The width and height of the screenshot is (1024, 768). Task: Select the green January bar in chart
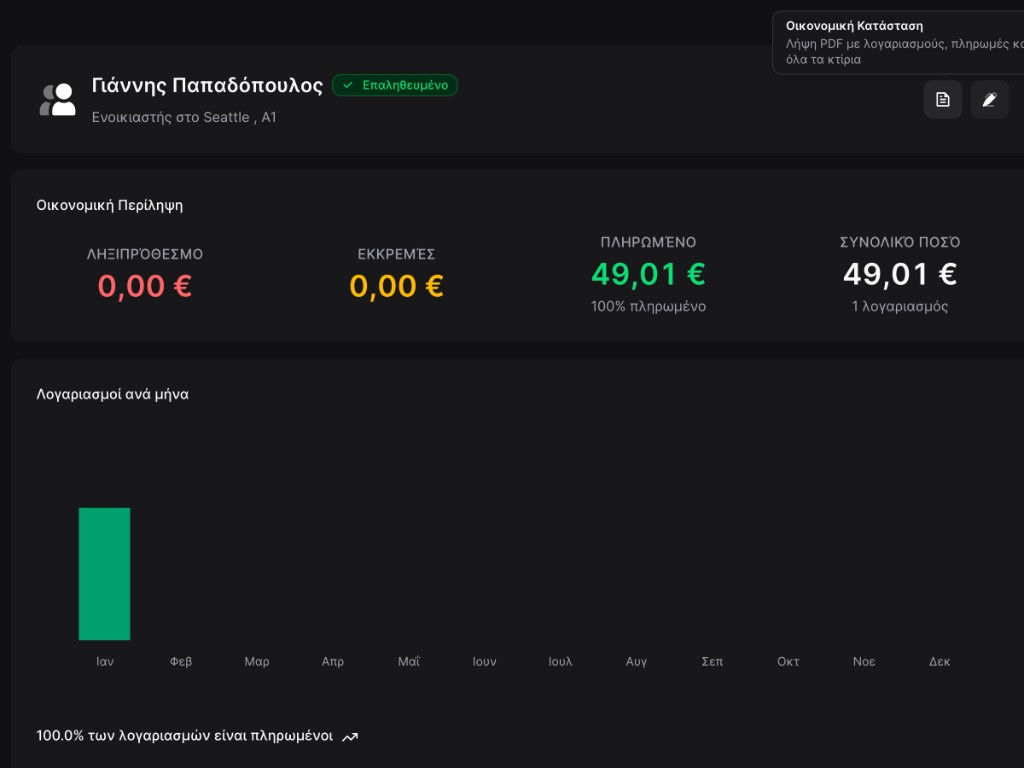click(x=105, y=574)
